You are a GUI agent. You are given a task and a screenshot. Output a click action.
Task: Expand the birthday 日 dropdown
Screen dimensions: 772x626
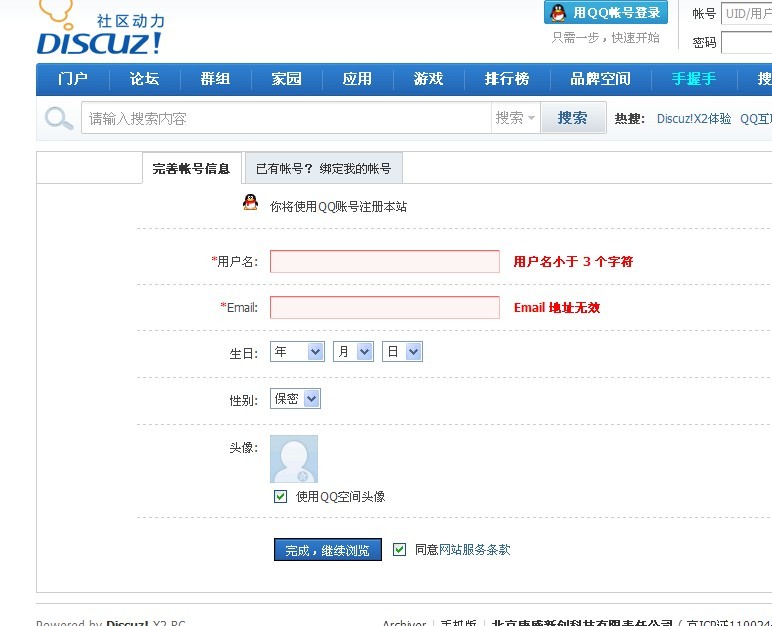tap(402, 352)
